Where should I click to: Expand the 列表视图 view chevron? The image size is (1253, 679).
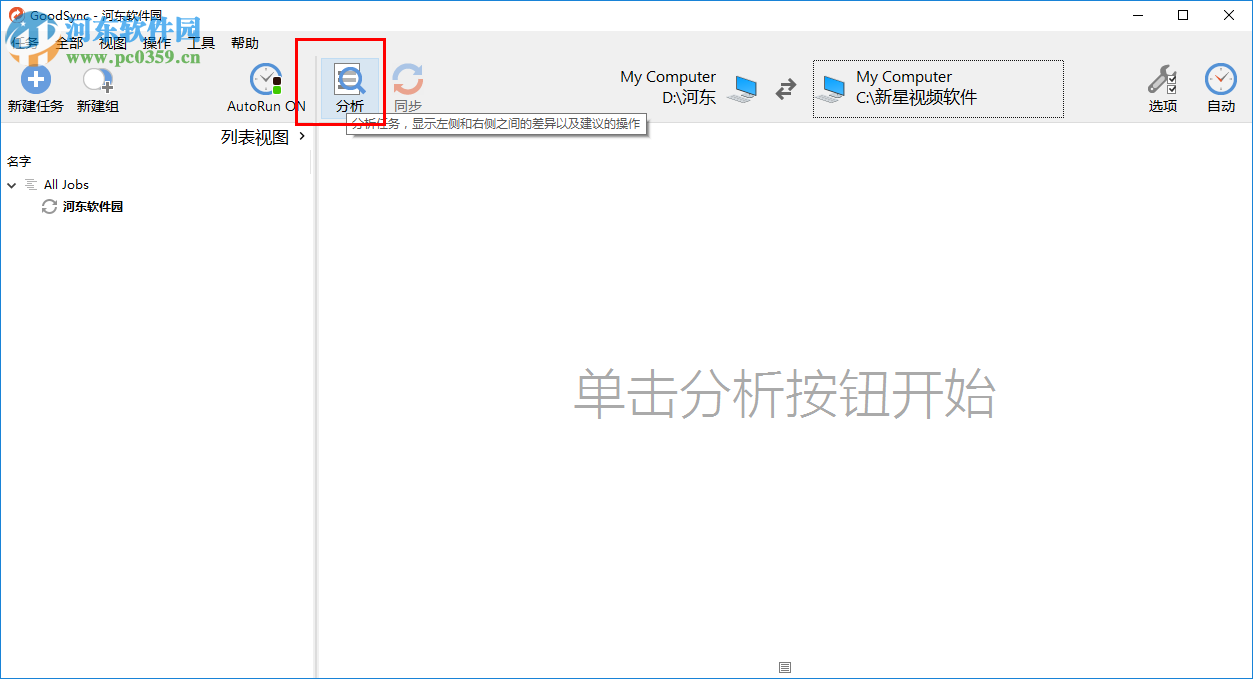click(301, 135)
